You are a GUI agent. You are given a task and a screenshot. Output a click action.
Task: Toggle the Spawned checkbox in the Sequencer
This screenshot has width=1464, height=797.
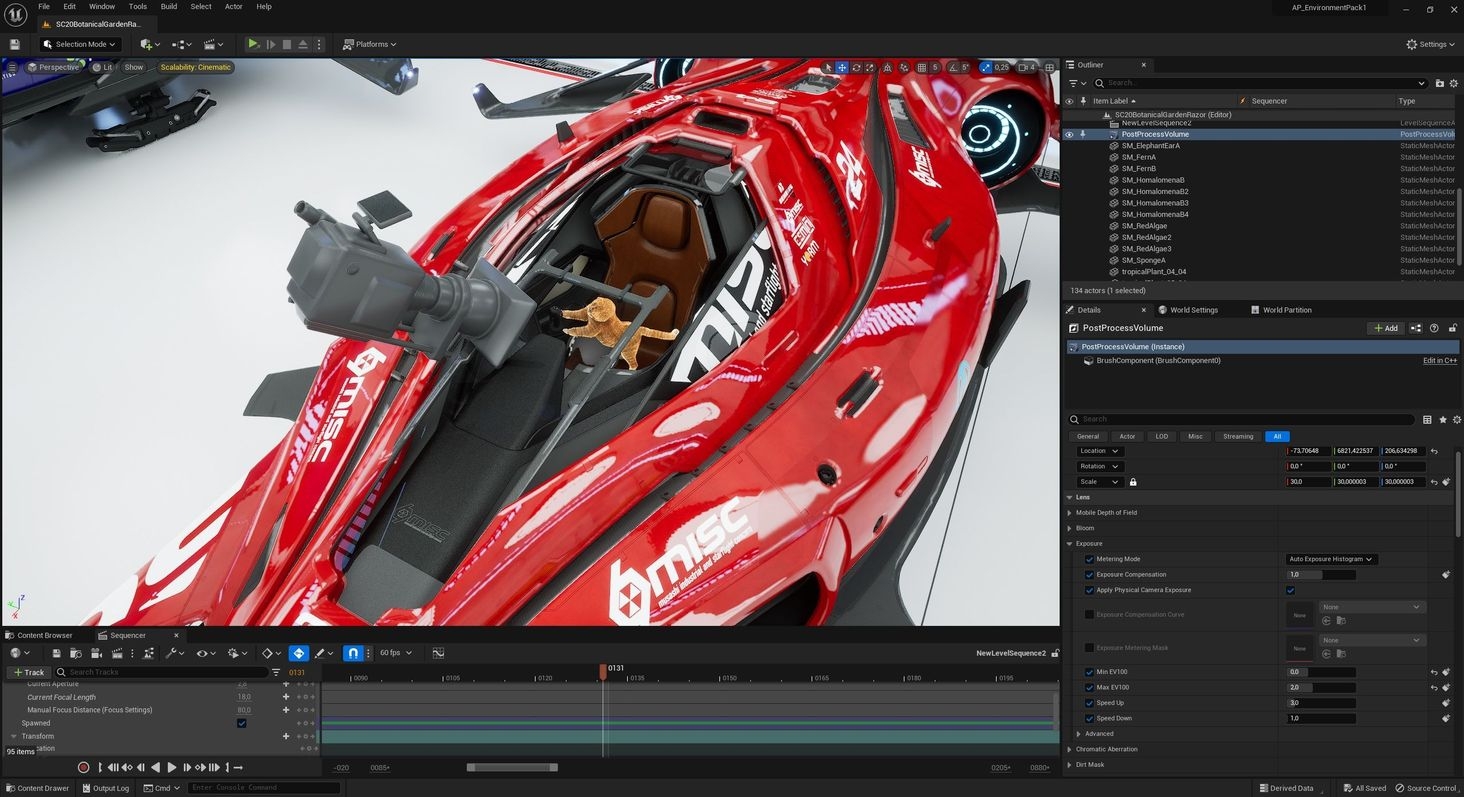(242, 723)
